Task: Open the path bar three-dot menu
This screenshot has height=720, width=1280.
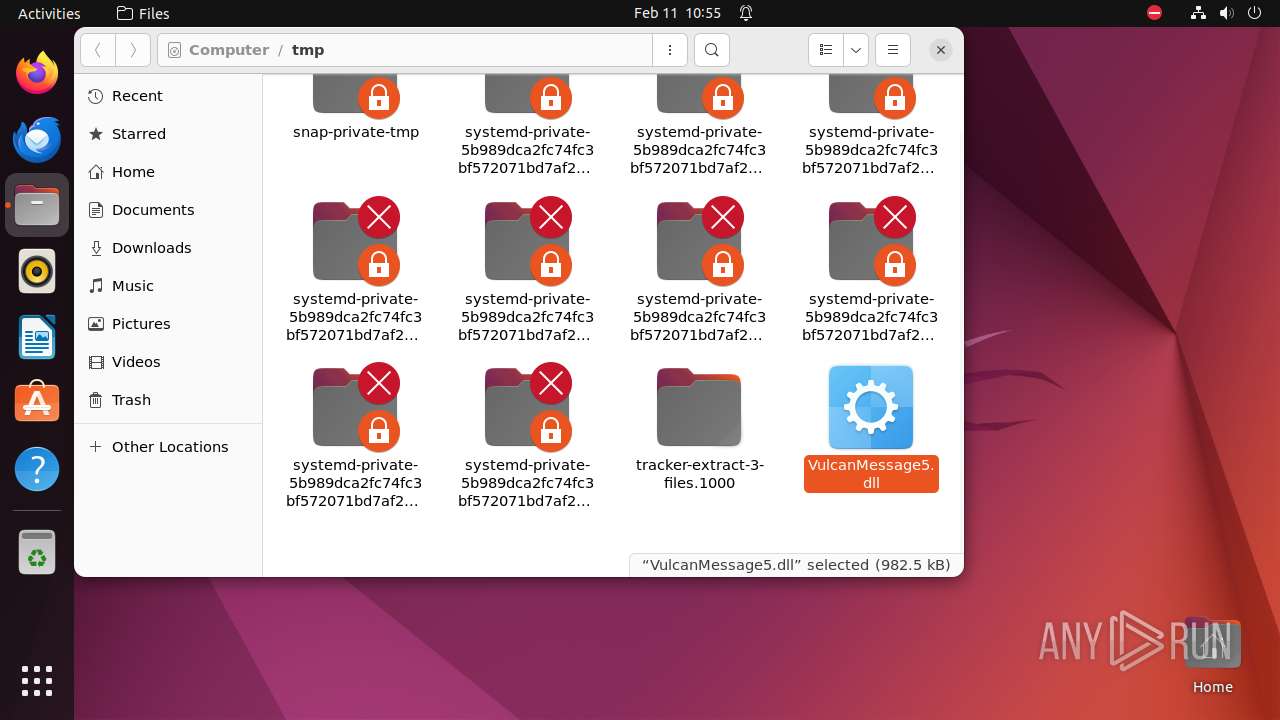Action: 670,50
